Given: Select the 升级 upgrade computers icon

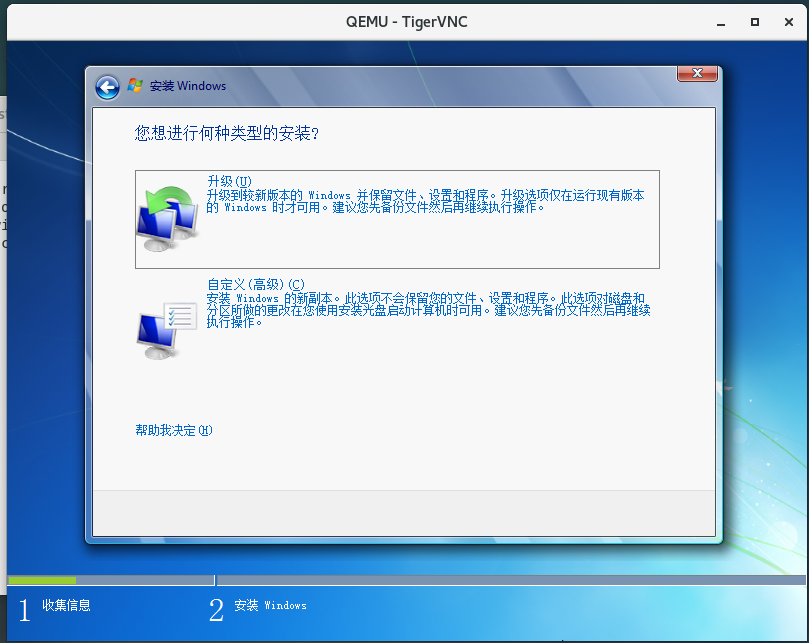Looking at the screenshot, I should [x=167, y=219].
